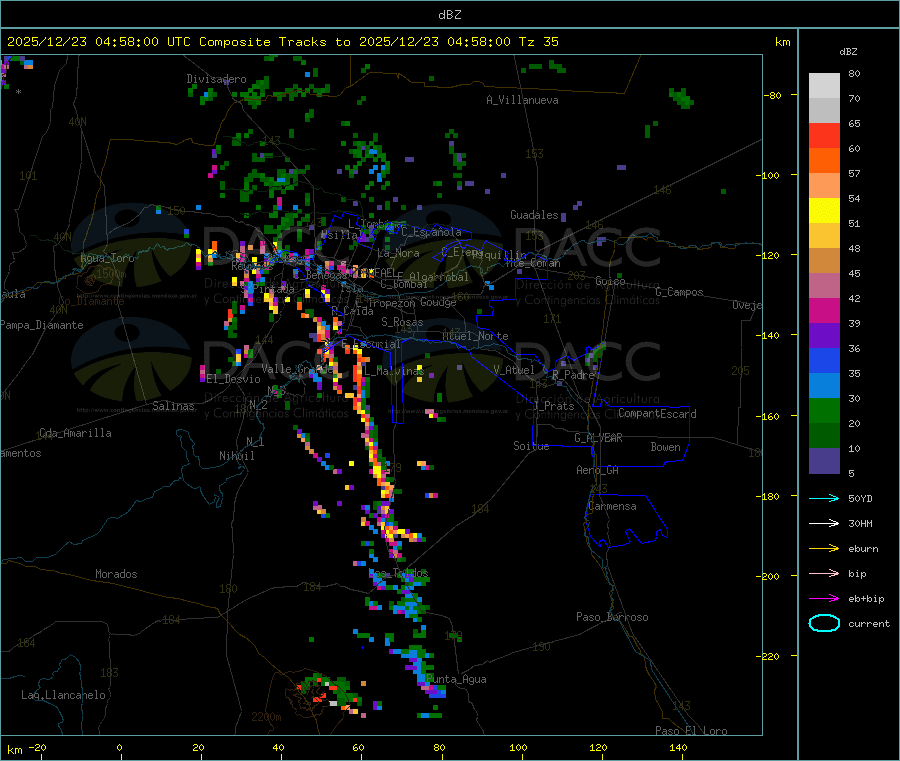Click the 'Atuel_Norte' map label

[475, 336]
